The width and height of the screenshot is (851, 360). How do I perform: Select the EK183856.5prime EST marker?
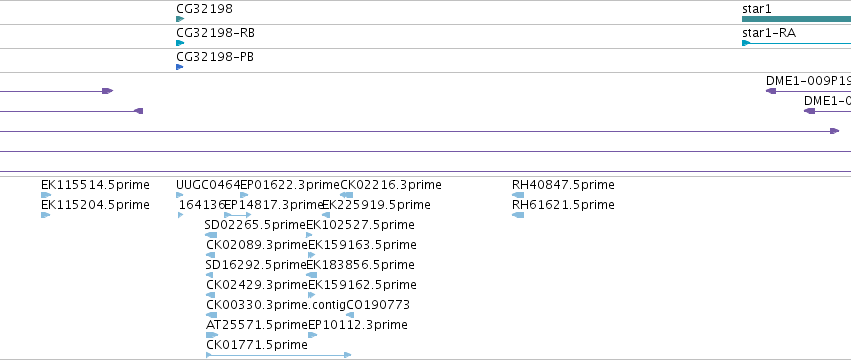tap(312, 275)
